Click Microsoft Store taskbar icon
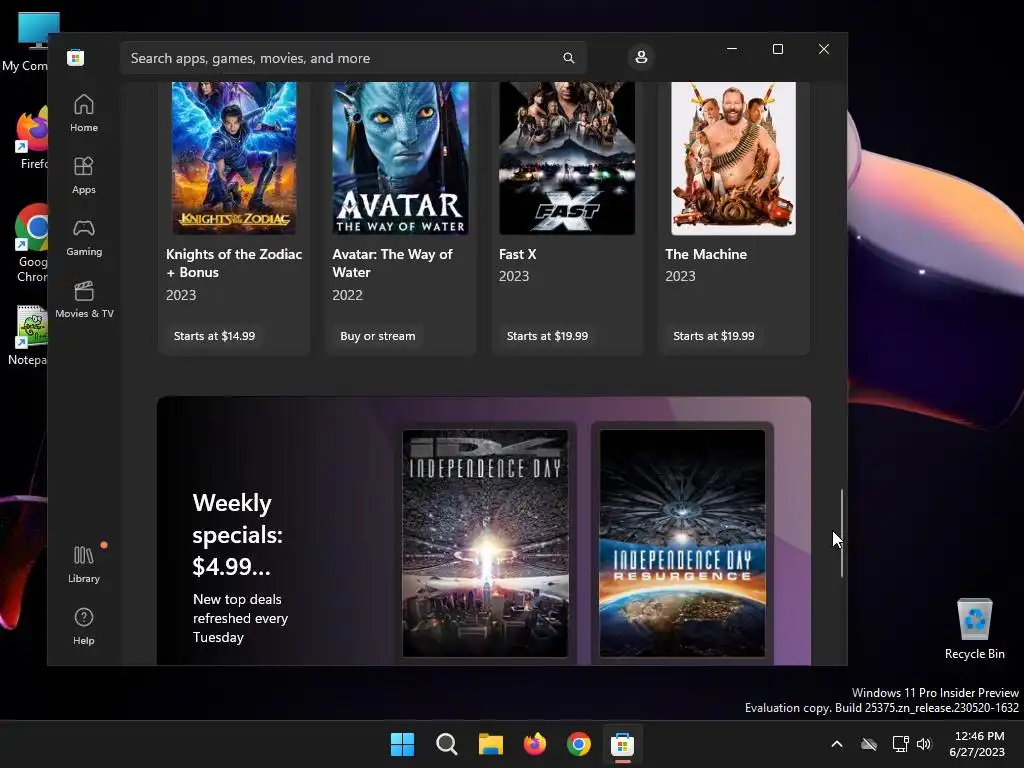 tap(622, 744)
